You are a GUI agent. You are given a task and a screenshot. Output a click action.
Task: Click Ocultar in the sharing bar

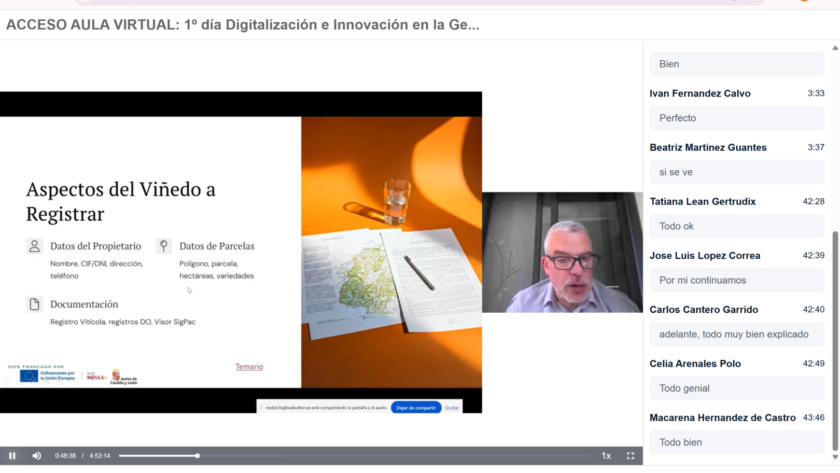452,407
